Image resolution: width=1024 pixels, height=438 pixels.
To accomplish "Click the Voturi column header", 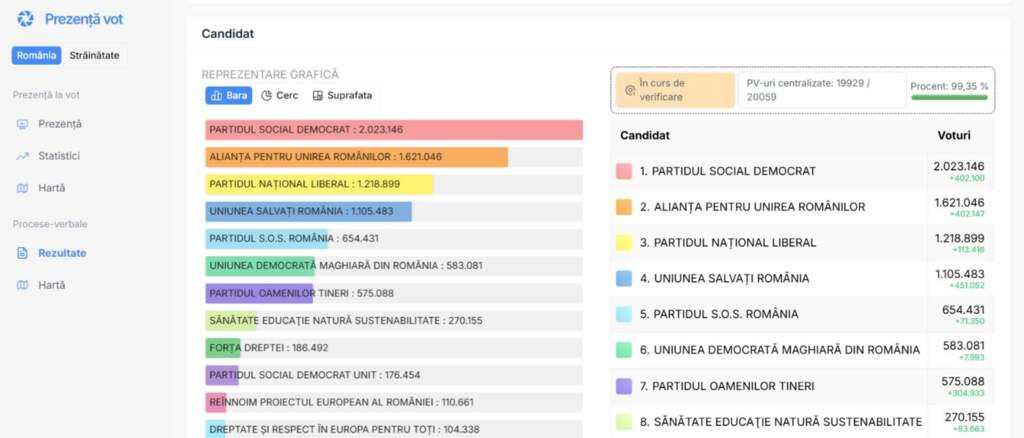I will (x=953, y=135).
